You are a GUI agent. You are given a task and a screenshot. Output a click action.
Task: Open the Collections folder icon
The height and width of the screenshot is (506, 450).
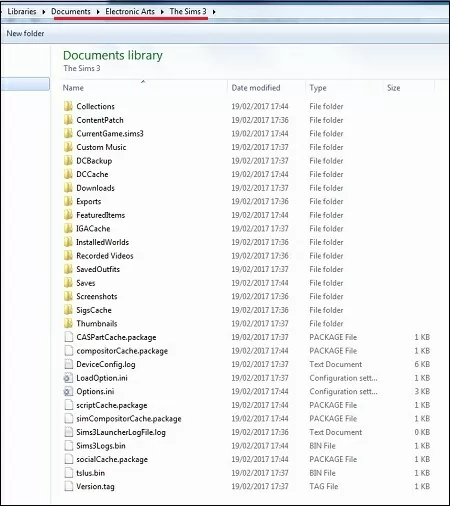68,106
